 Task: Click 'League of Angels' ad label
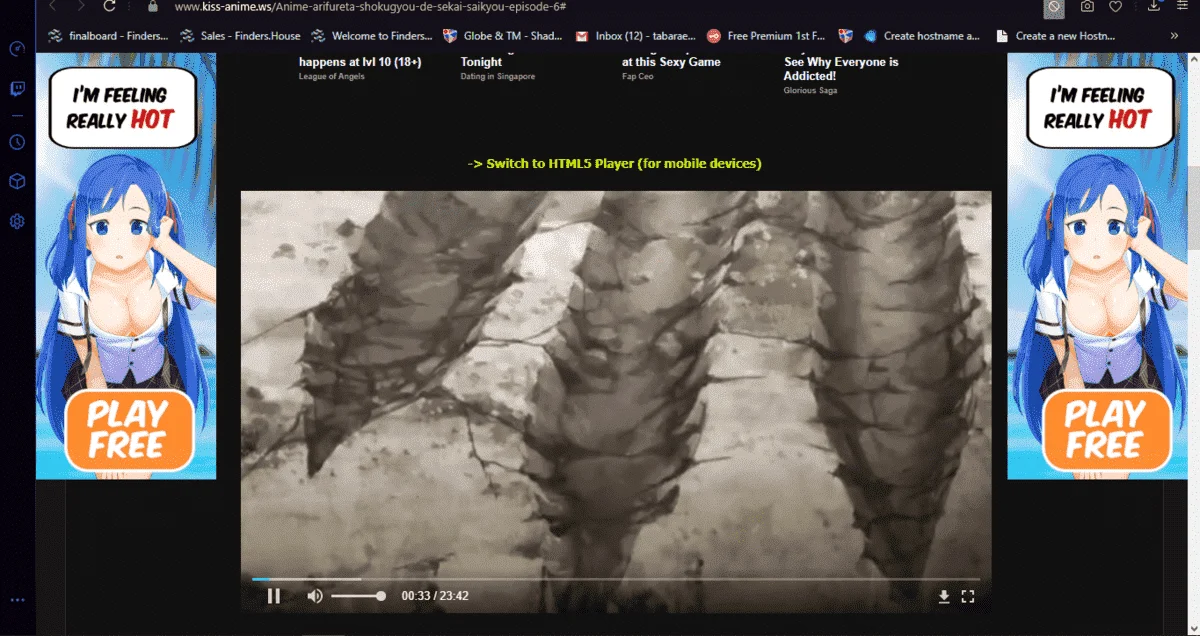coord(332,77)
